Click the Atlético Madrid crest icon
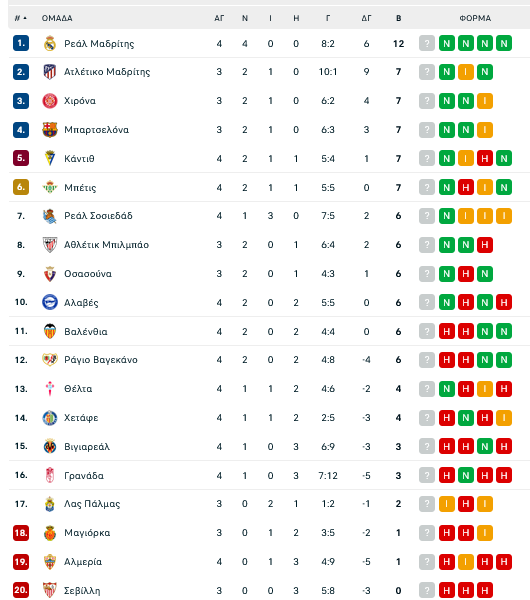This screenshot has width=530, height=600. (x=50, y=72)
